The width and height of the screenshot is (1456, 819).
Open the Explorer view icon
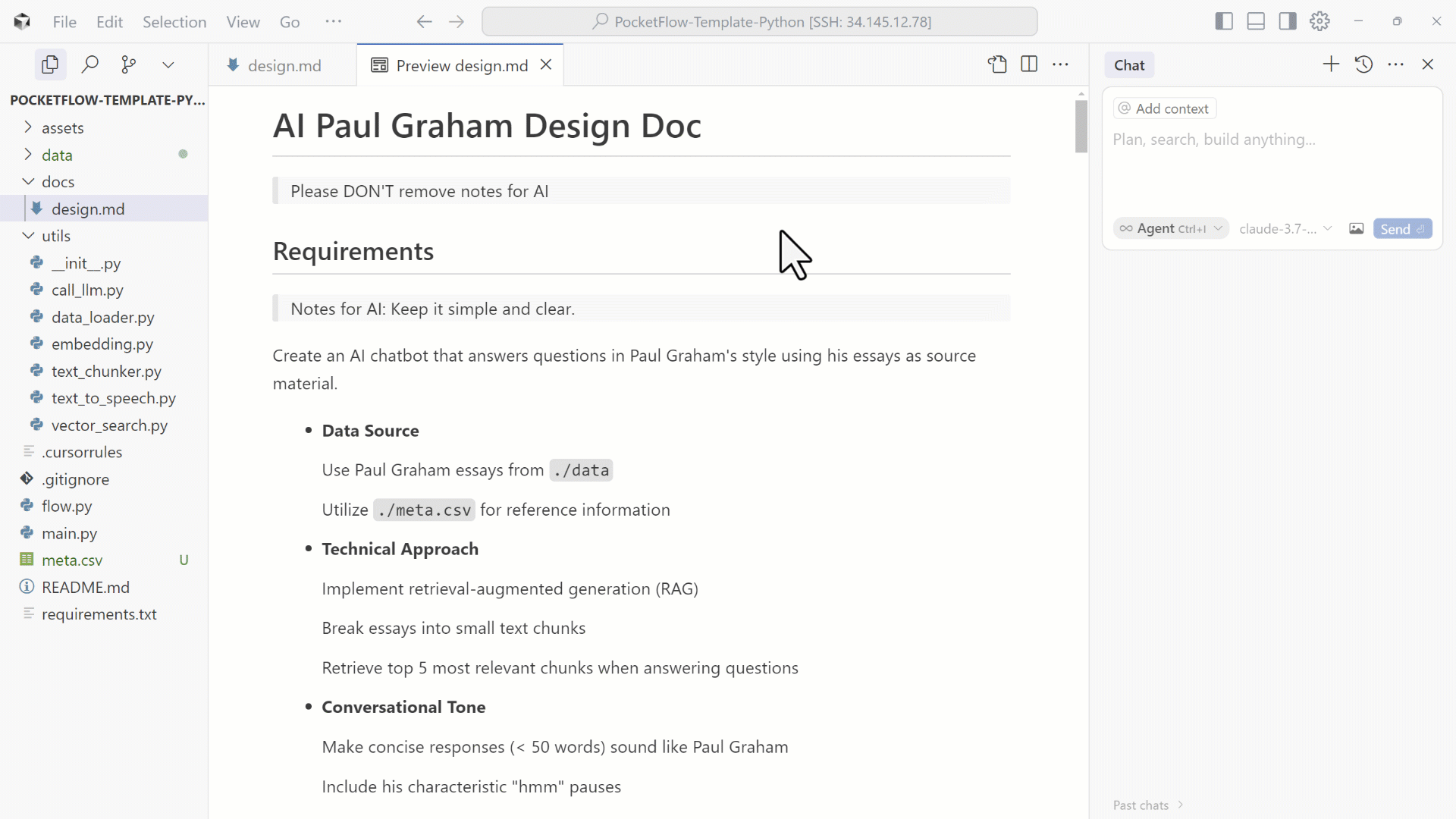(50, 65)
